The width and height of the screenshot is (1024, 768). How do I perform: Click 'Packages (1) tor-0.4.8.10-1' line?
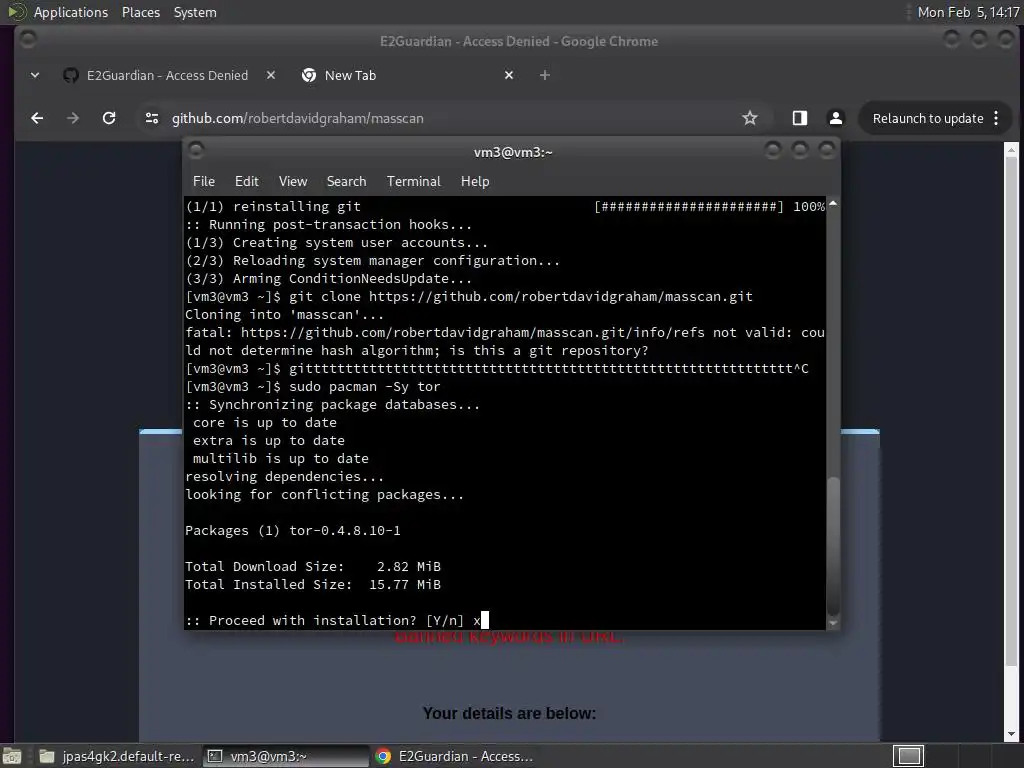(x=293, y=531)
